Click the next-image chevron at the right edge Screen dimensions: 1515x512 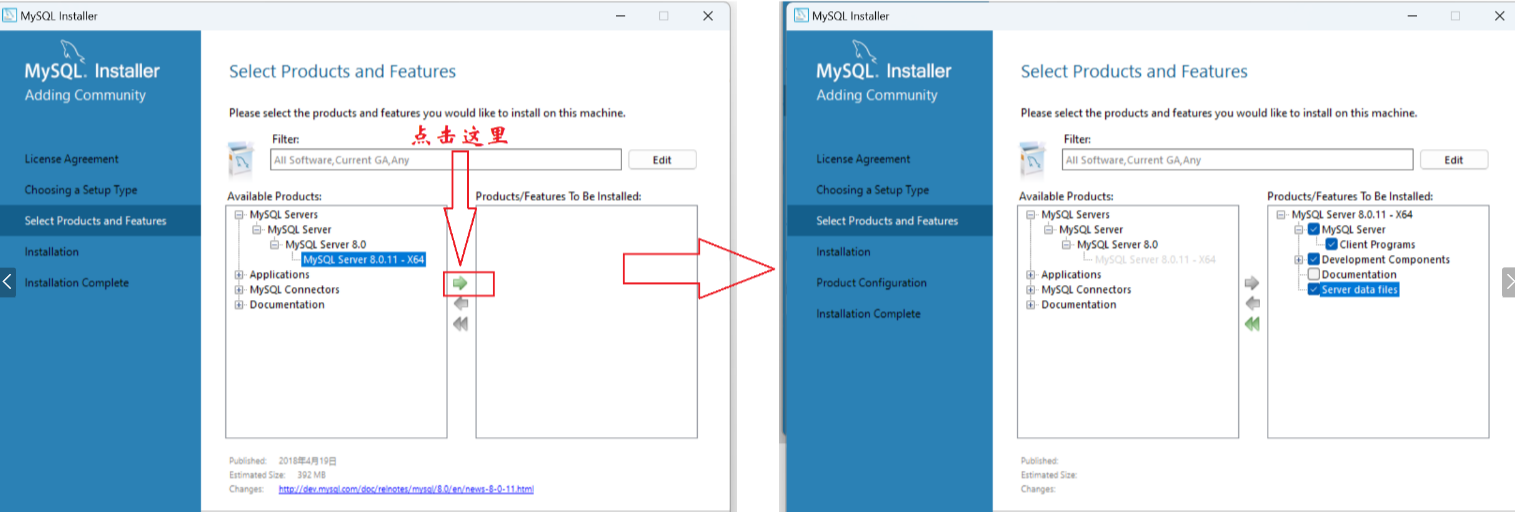click(x=1508, y=282)
